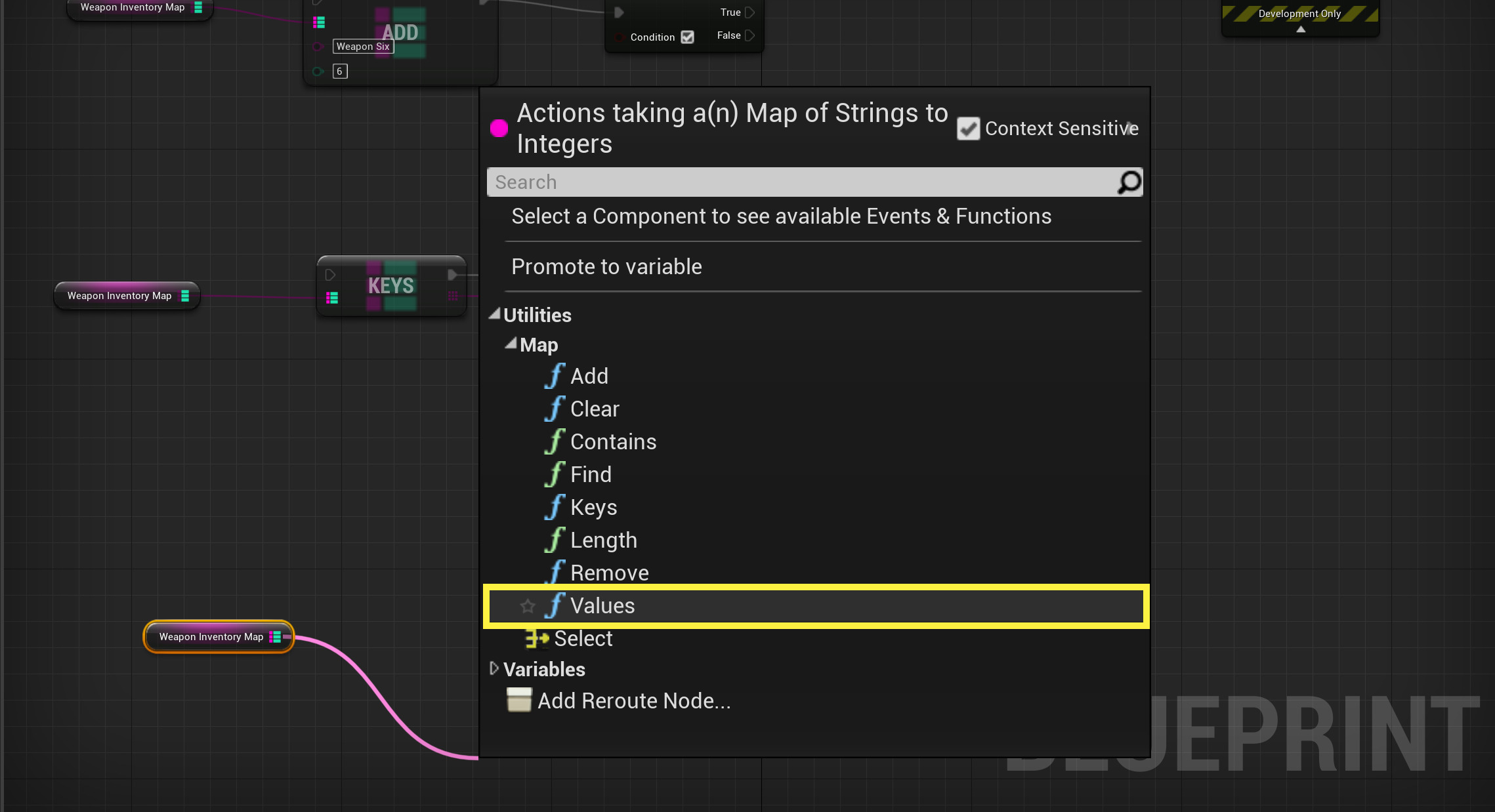
Task: Expand the Variables category
Action: point(494,668)
